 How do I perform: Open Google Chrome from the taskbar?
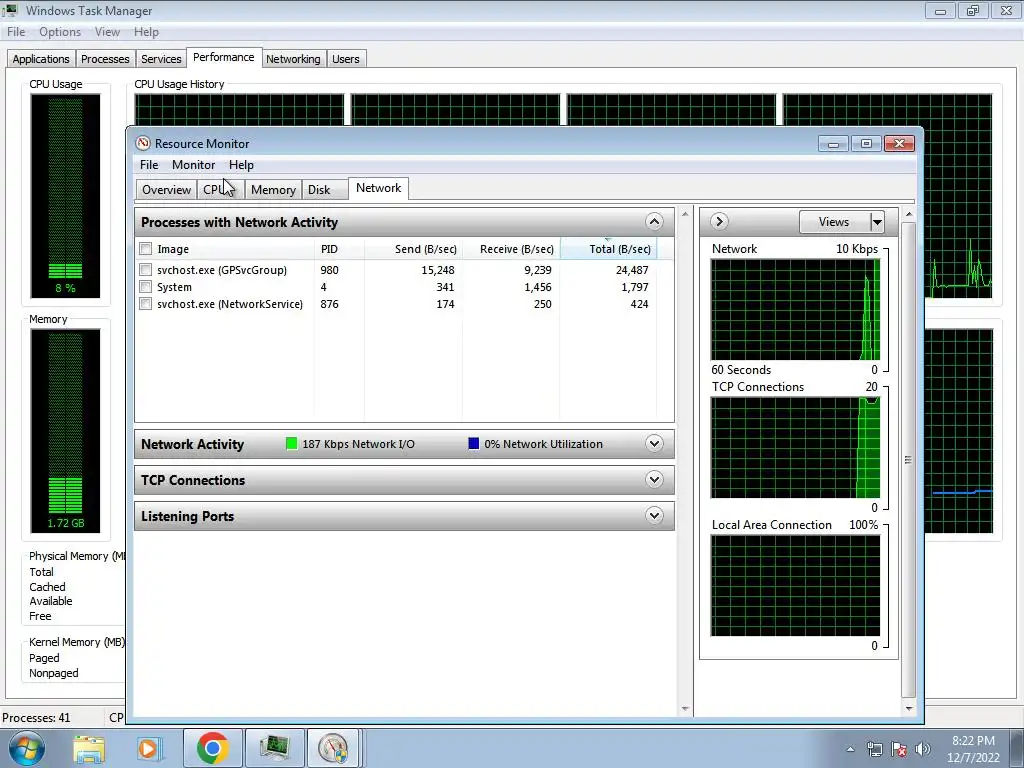tap(212, 748)
